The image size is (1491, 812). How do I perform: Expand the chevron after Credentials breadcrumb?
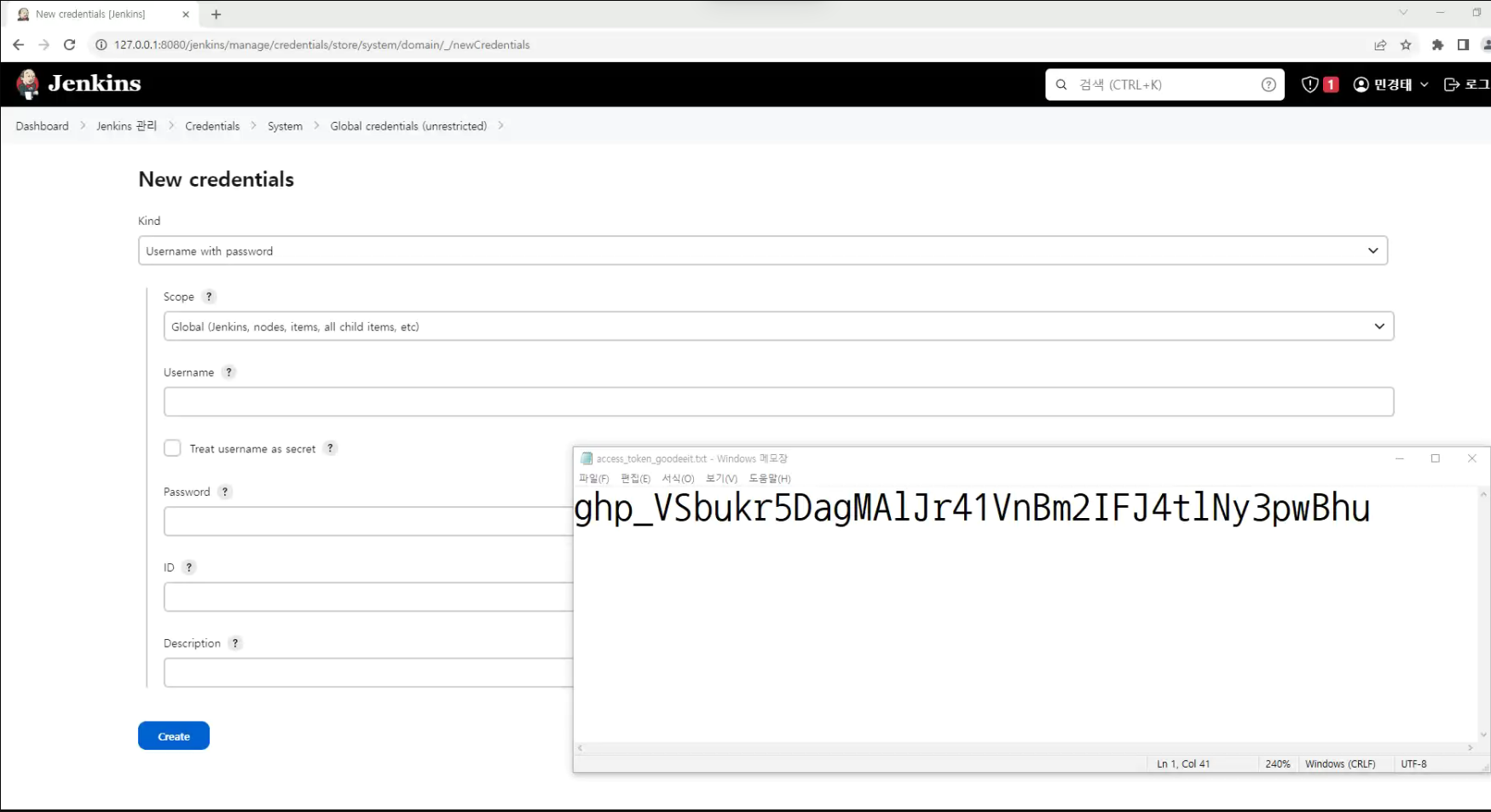[254, 125]
